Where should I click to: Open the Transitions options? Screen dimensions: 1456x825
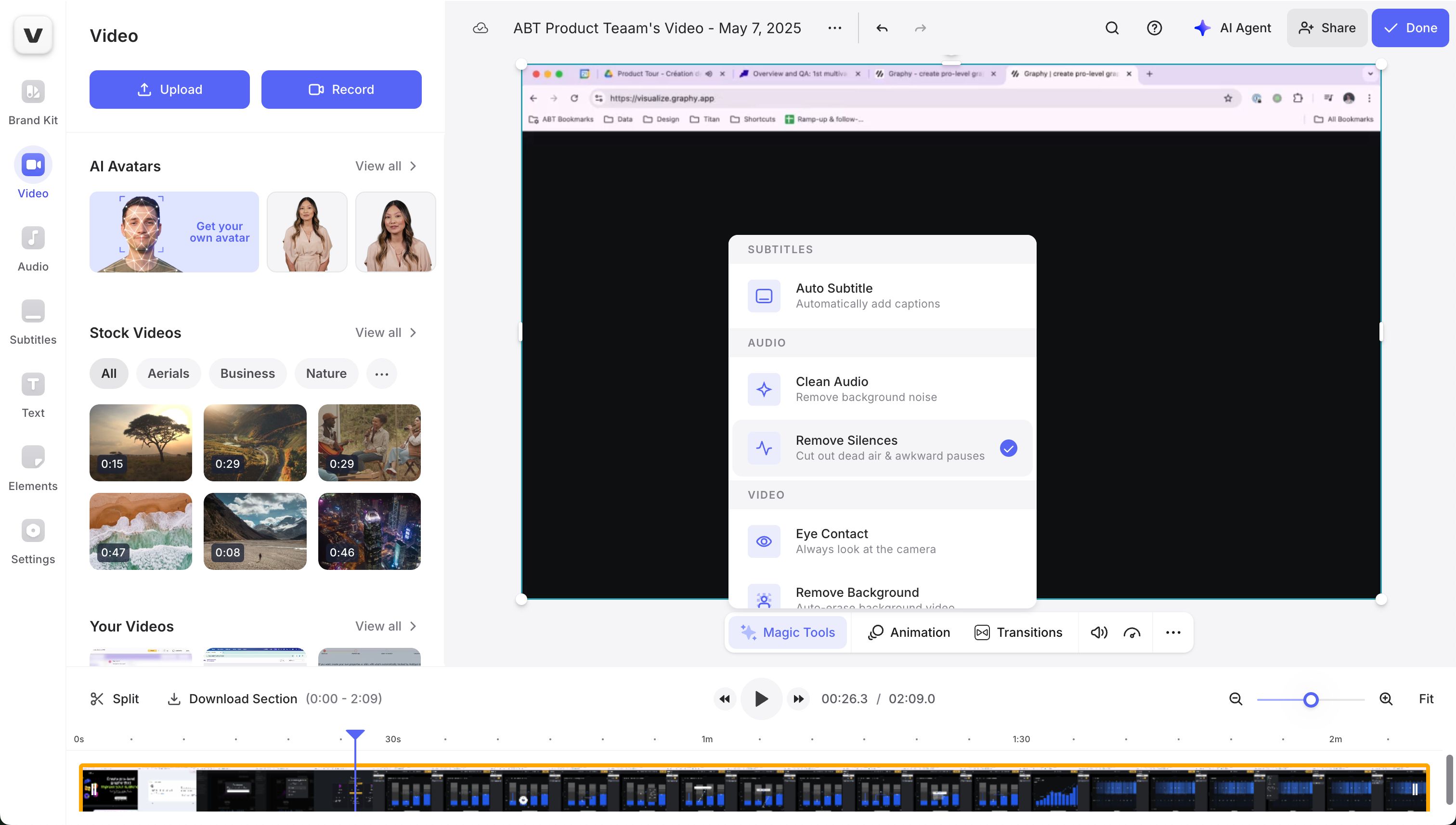(x=1018, y=632)
